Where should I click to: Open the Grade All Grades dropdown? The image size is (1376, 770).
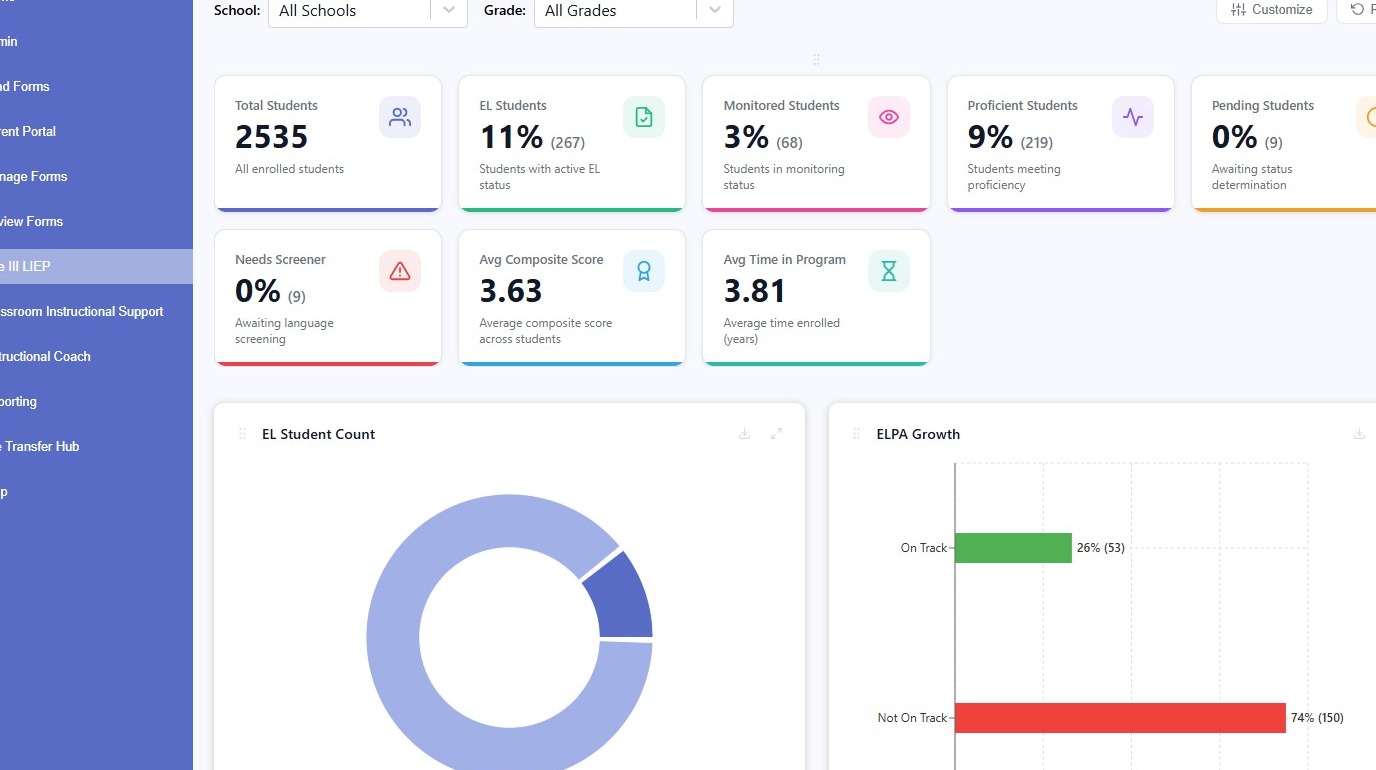pos(634,11)
